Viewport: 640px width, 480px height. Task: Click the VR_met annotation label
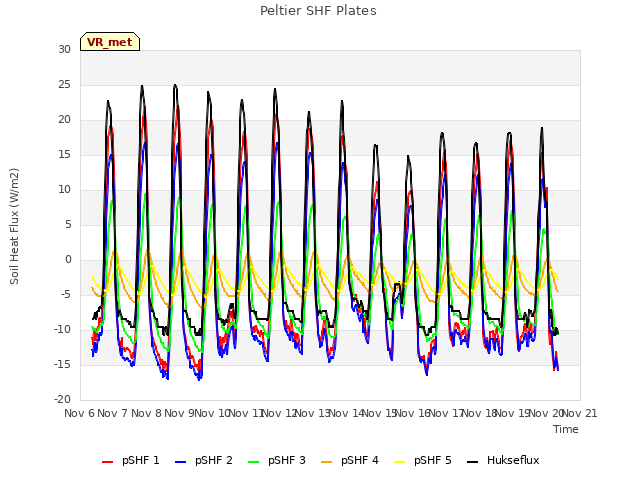(110, 42)
